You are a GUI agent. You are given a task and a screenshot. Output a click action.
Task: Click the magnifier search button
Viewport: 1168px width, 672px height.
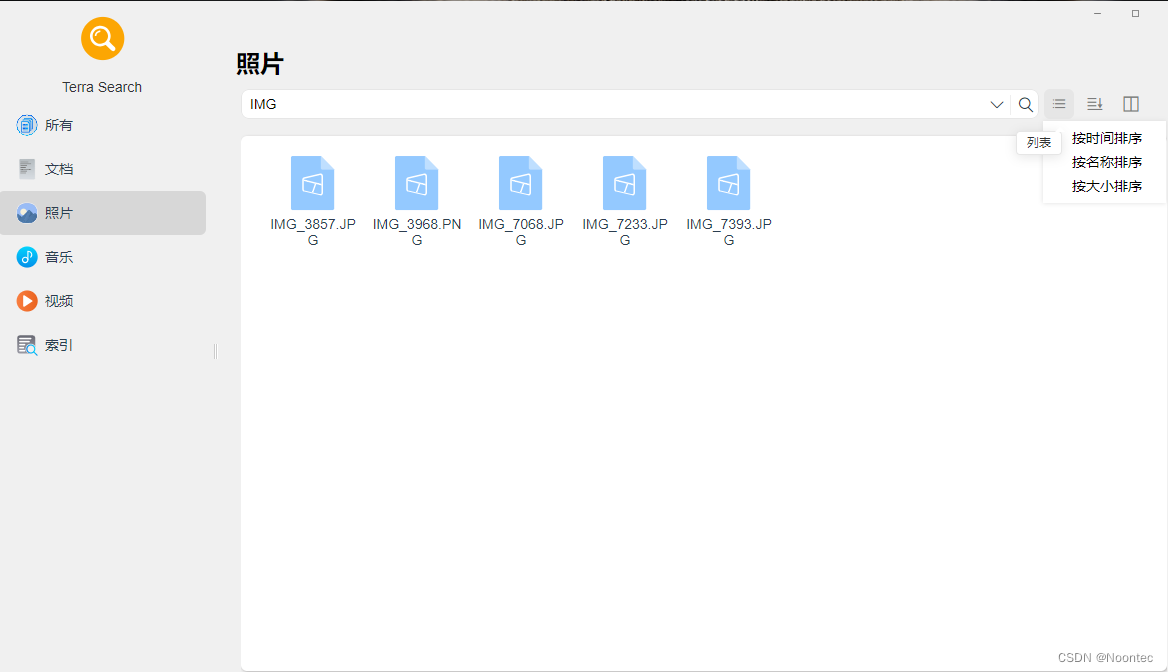(x=1026, y=104)
